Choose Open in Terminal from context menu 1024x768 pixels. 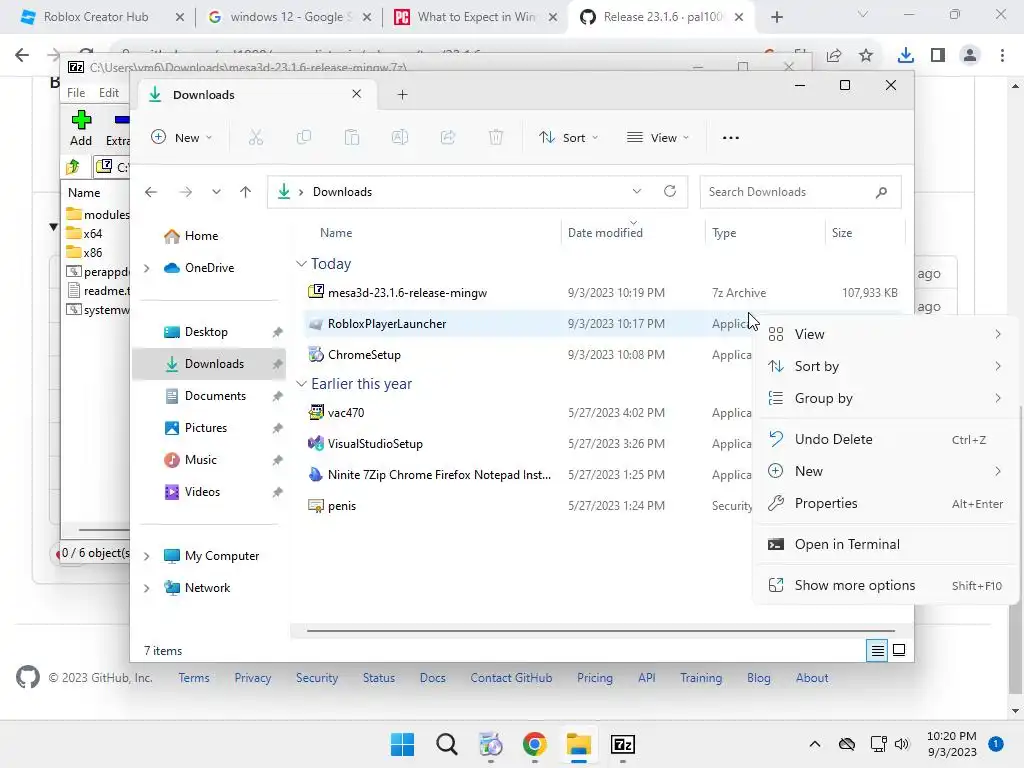885,545
